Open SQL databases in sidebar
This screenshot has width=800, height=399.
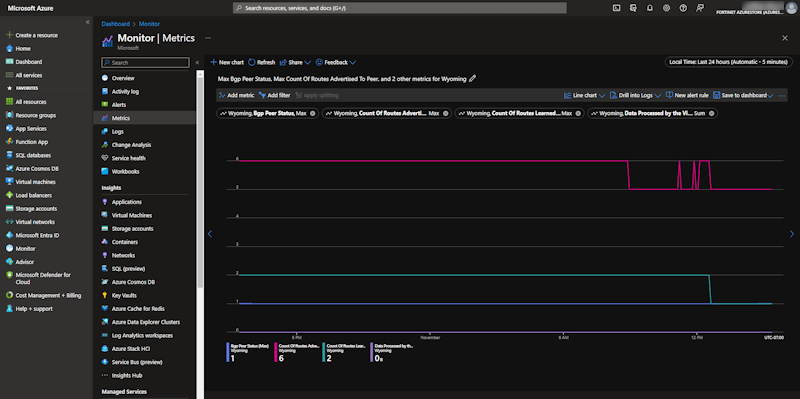pos(33,155)
